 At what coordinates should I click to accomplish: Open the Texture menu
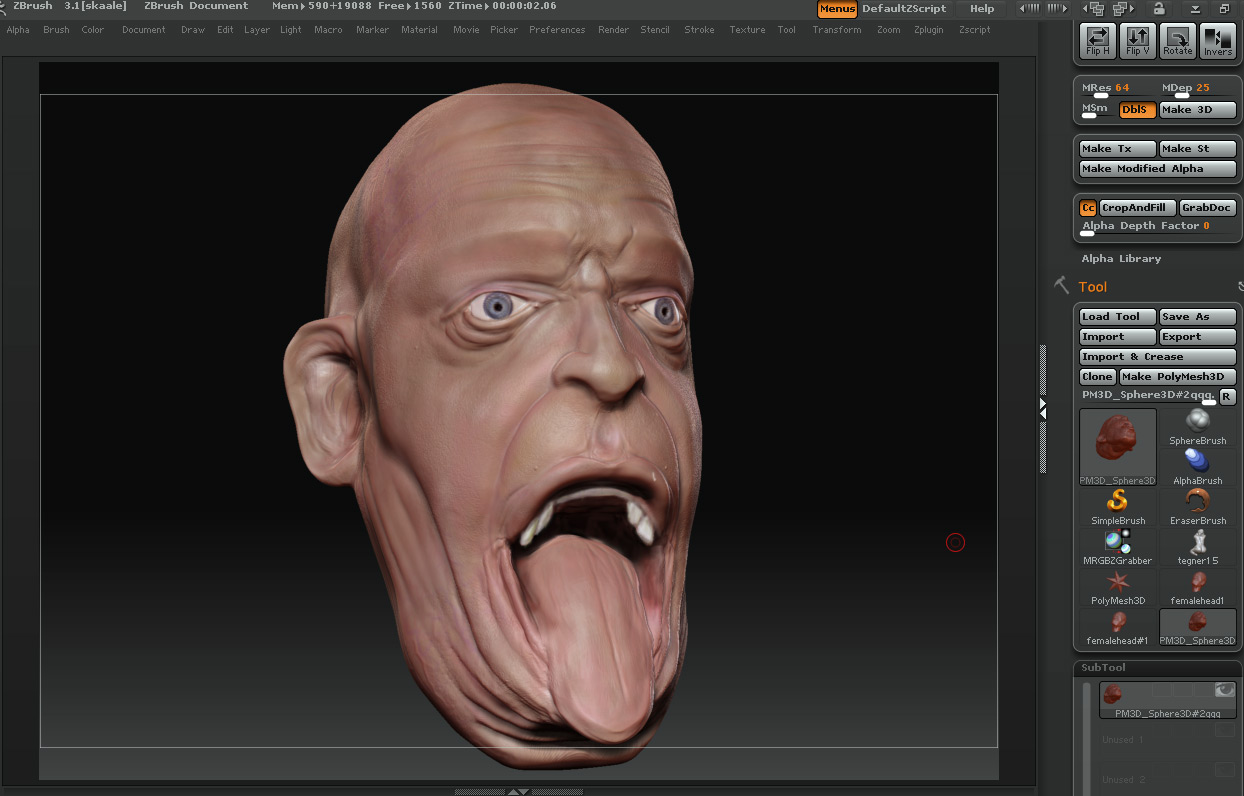tap(747, 30)
